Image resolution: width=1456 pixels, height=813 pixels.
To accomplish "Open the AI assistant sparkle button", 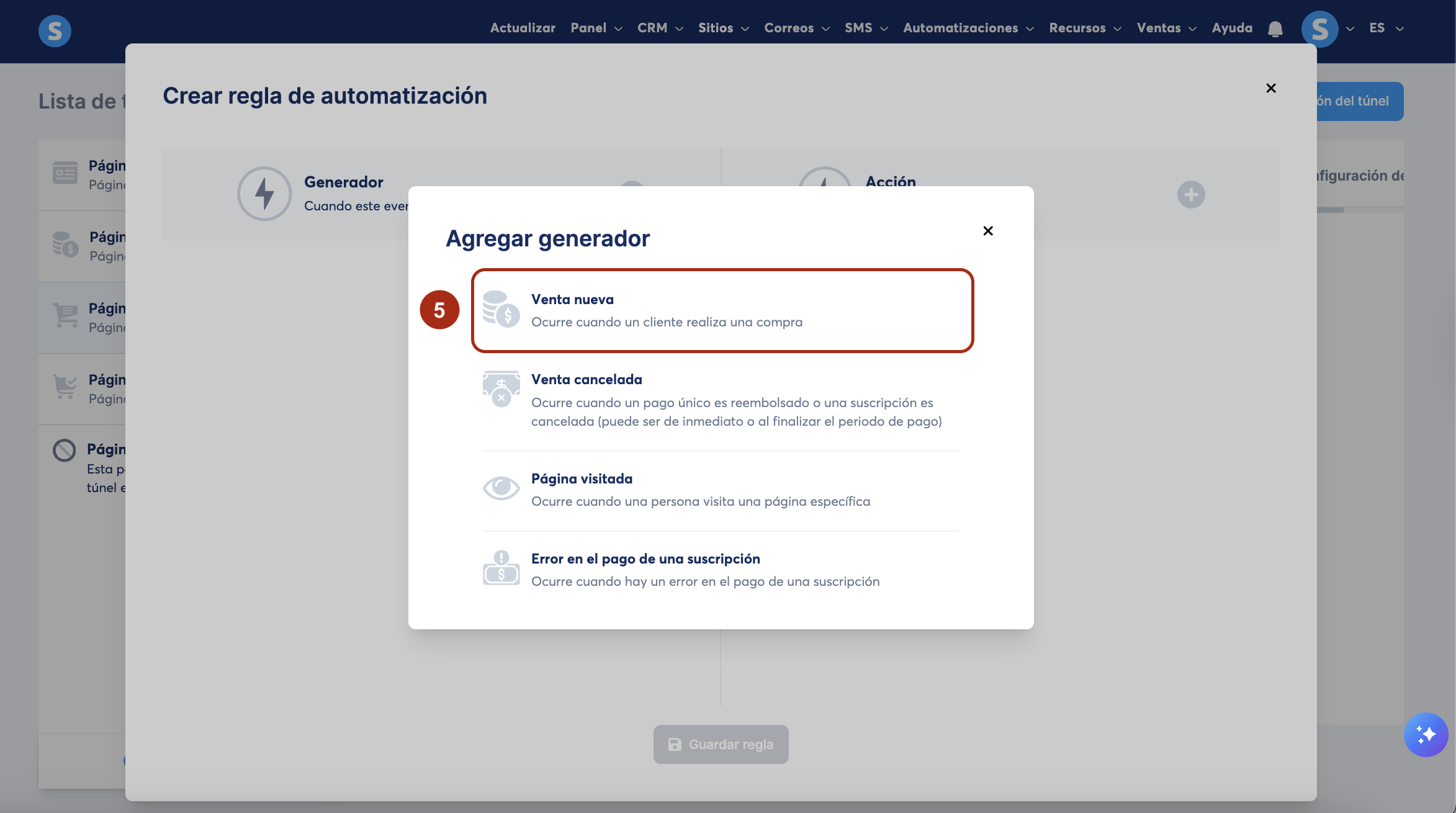I will click(1426, 734).
